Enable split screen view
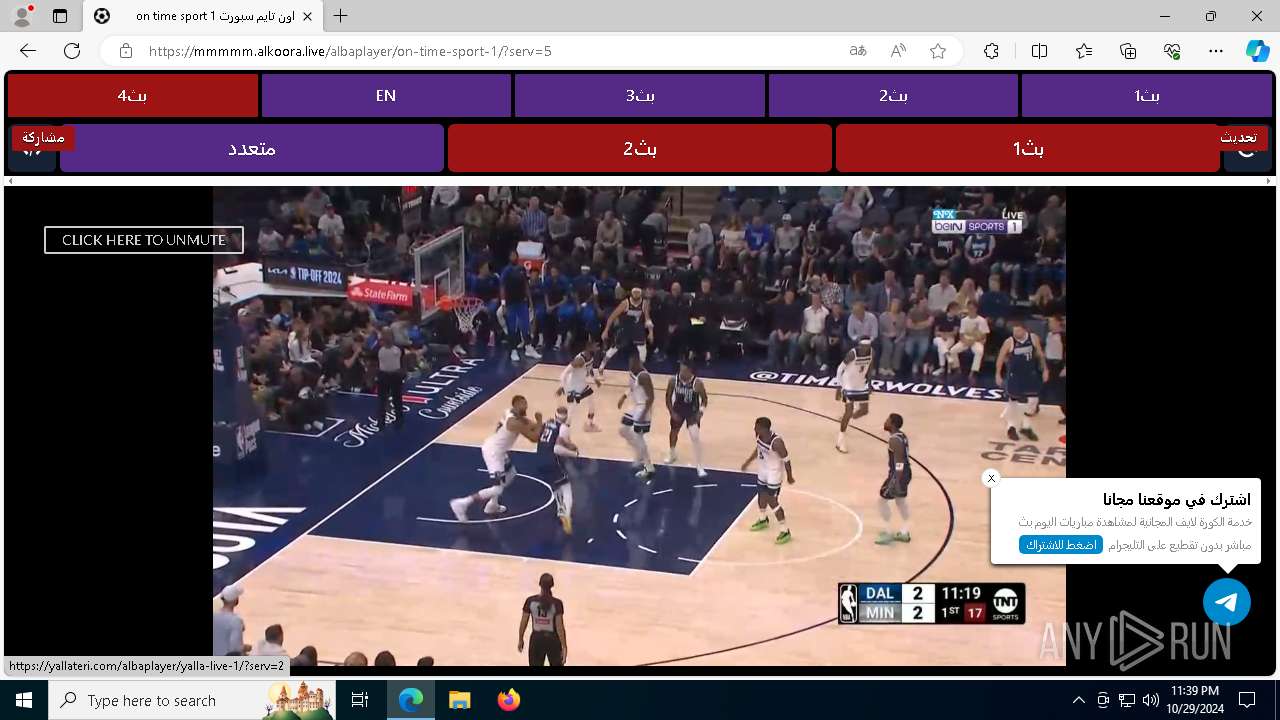1280x720 pixels. pyautogui.click(x=1039, y=51)
